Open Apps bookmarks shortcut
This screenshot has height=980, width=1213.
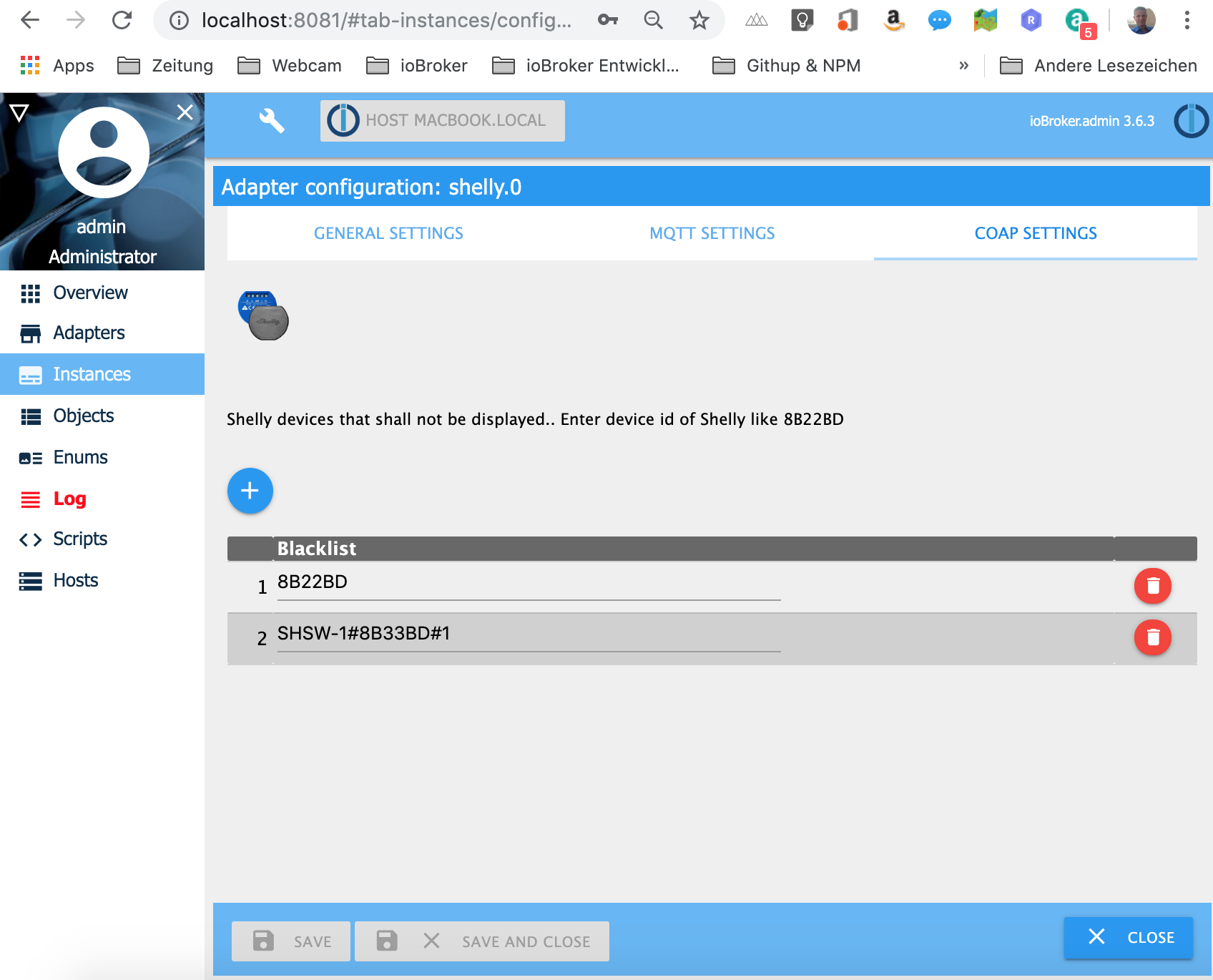click(57, 66)
